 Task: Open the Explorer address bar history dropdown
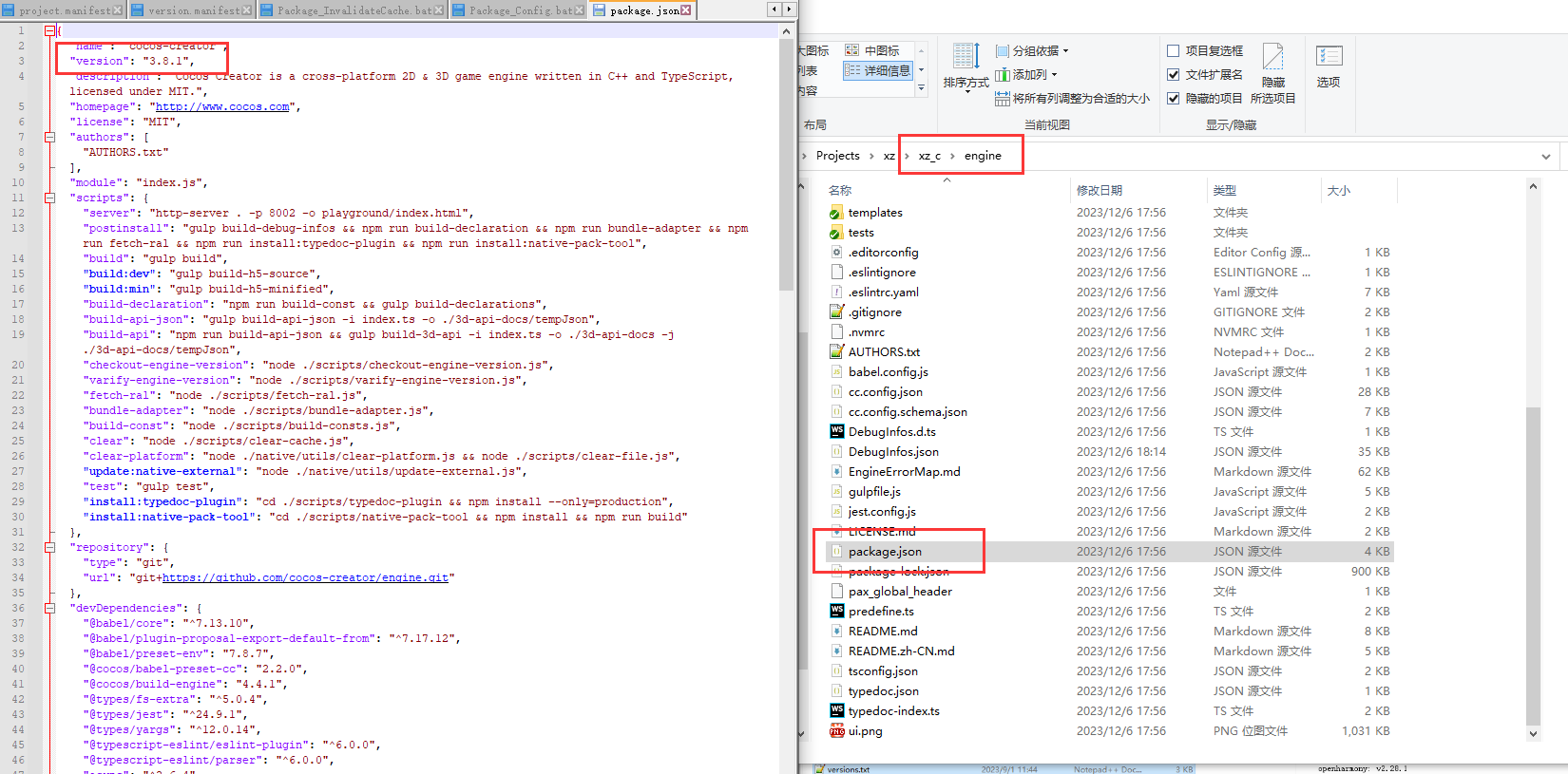(x=1546, y=156)
